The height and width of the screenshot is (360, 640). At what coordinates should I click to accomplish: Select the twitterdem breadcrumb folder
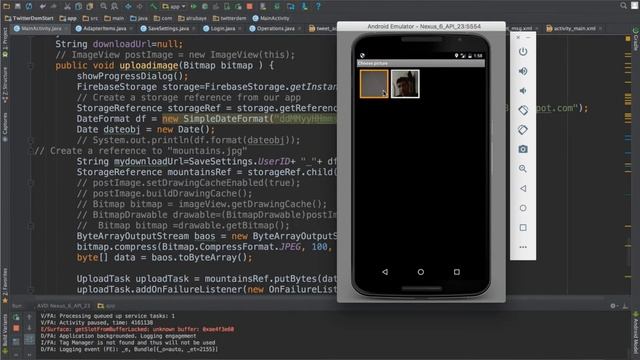[229, 18]
